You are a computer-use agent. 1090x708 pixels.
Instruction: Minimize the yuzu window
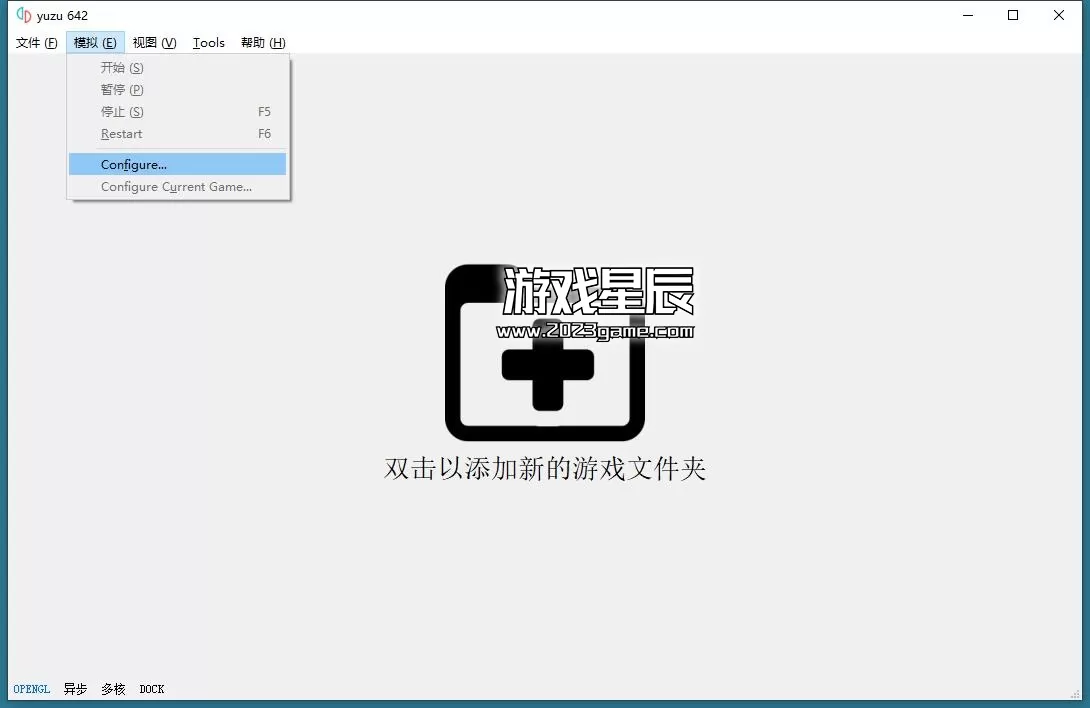click(967, 15)
